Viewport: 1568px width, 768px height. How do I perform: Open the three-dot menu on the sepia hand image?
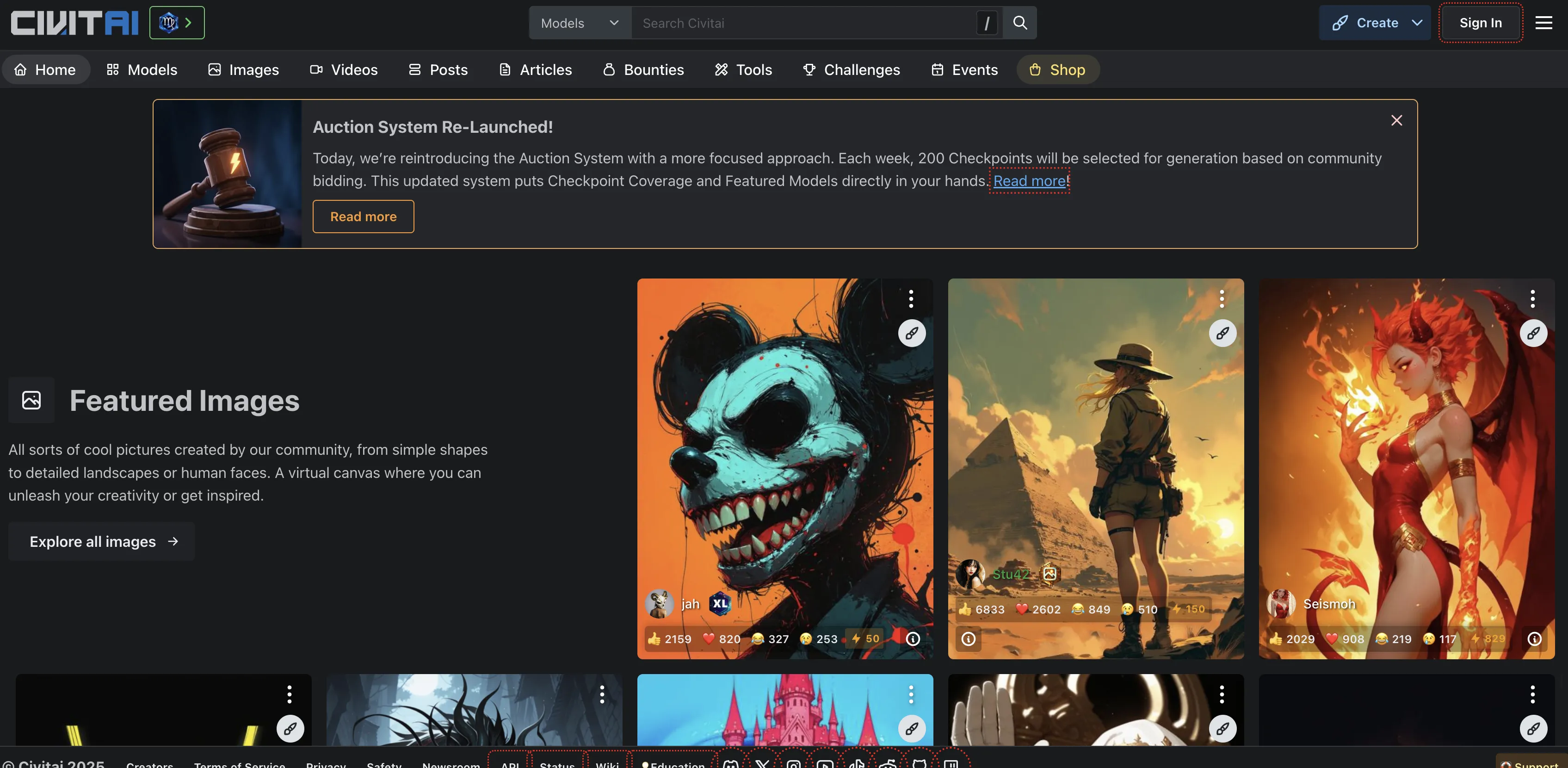click(x=1222, y=694)
